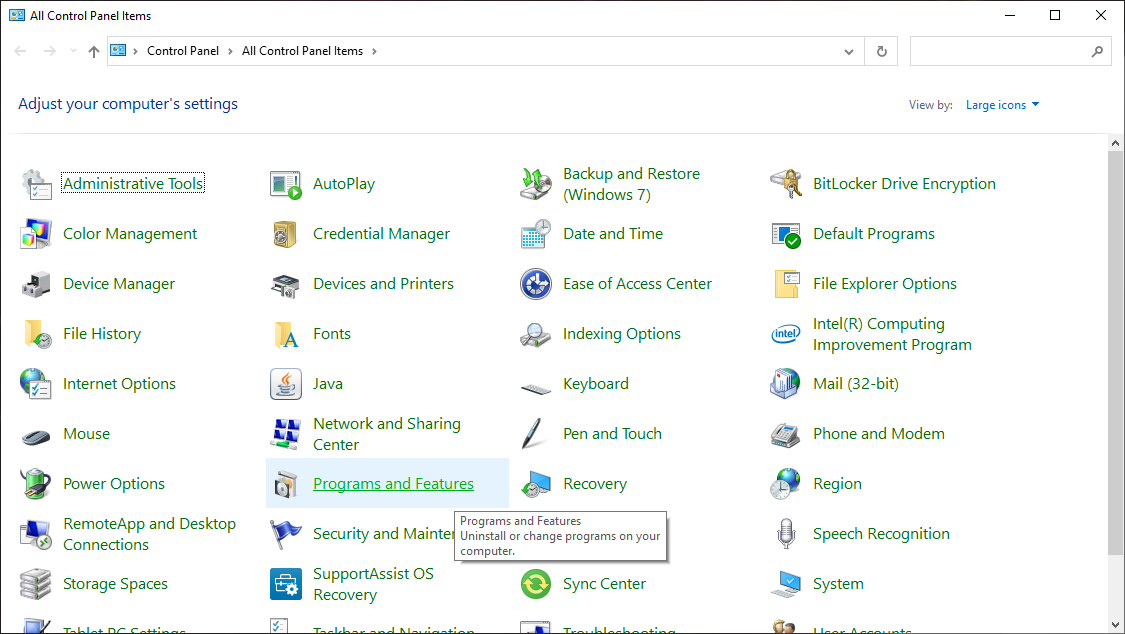Expand the address bar history dropdown
This screenshot has width=1125, height=634.
tap(849, 52)
